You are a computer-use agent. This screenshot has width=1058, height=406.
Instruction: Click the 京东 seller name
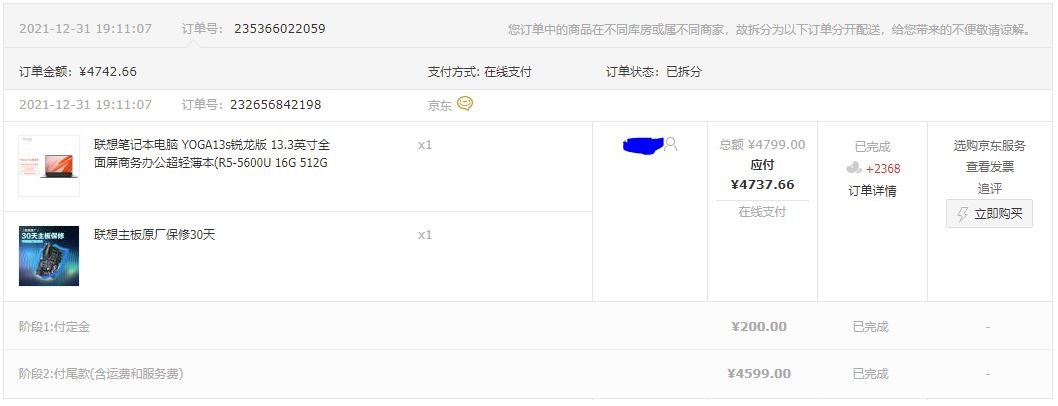coord(439,105)
